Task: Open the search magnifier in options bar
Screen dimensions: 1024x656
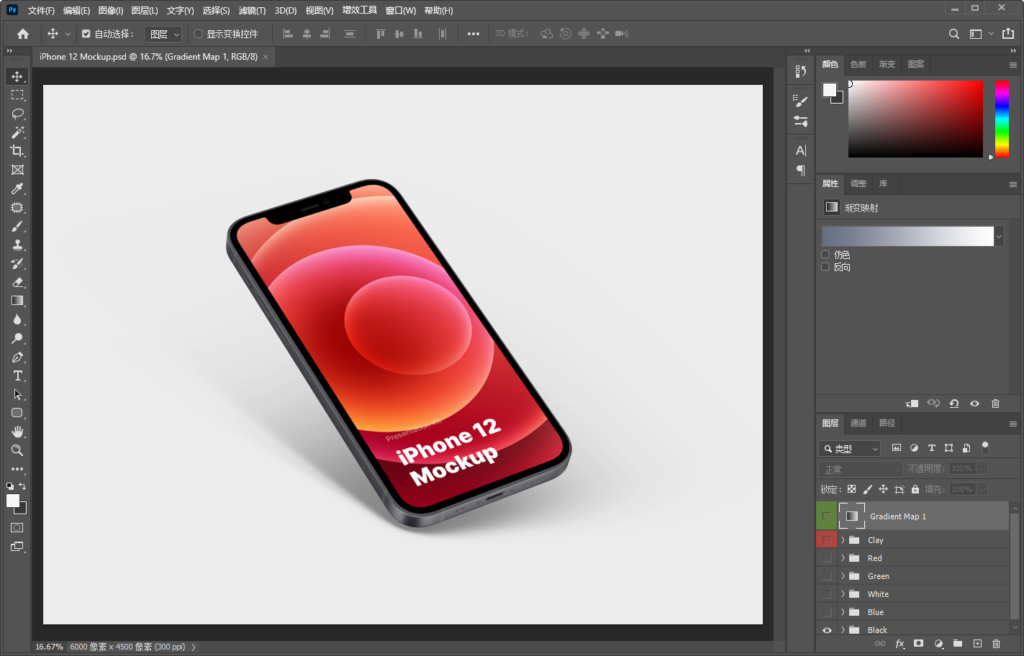Action: (x=954, y=34)
